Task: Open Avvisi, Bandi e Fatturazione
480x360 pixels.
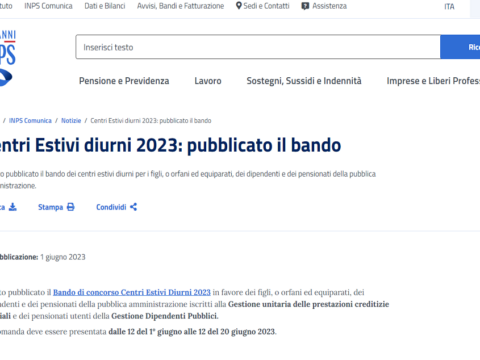Action: point(180,6)
